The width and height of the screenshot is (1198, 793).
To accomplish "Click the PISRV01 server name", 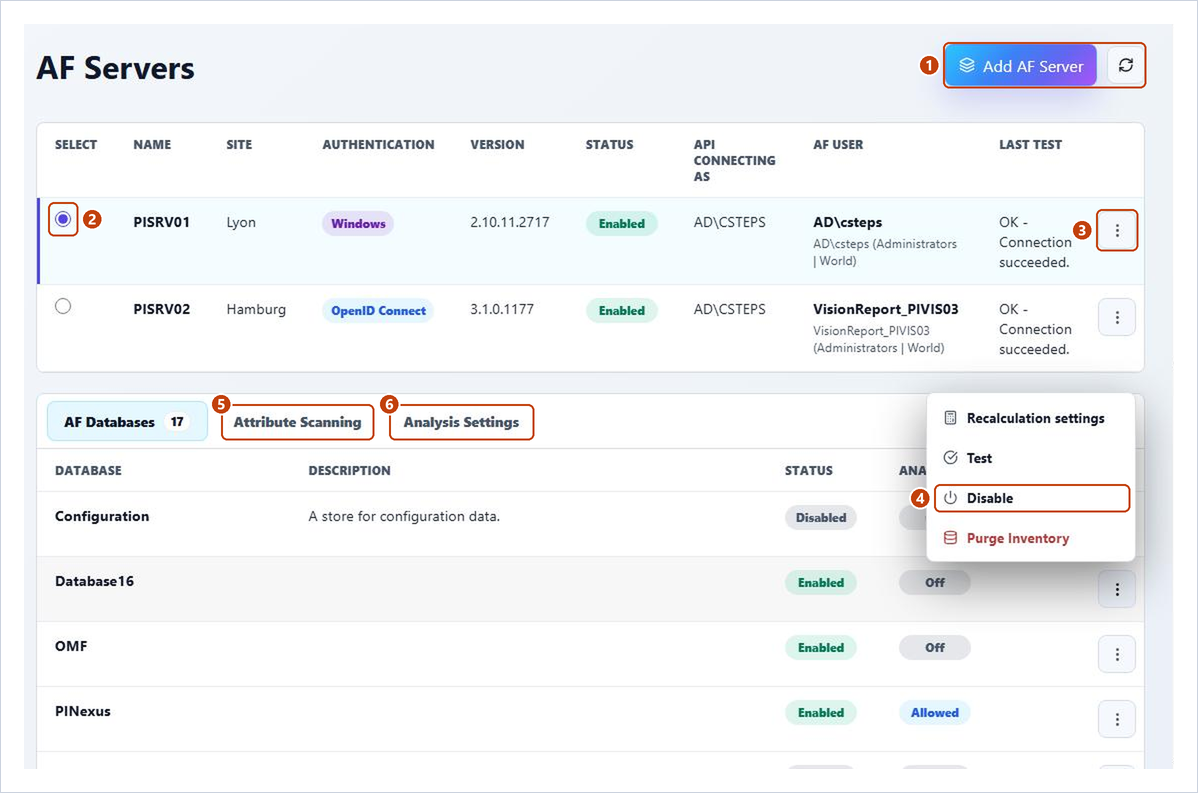I will (161, 222).
